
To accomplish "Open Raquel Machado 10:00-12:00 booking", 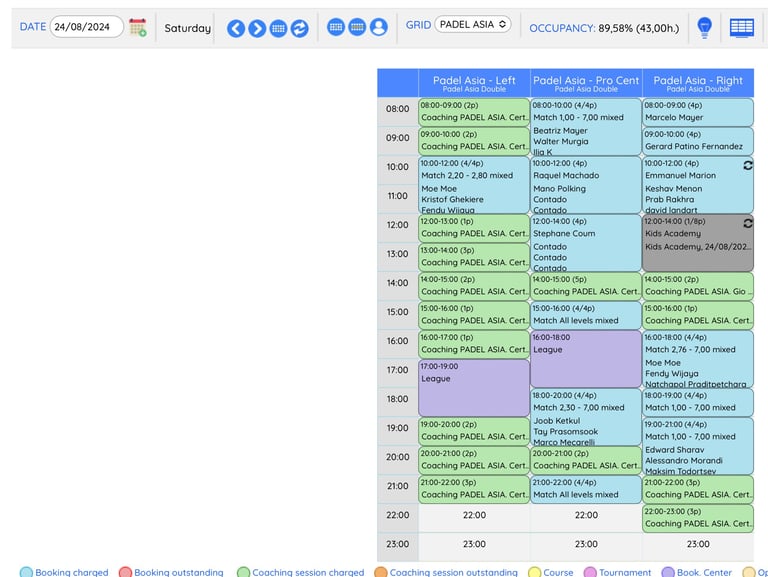I will (586, 185).
